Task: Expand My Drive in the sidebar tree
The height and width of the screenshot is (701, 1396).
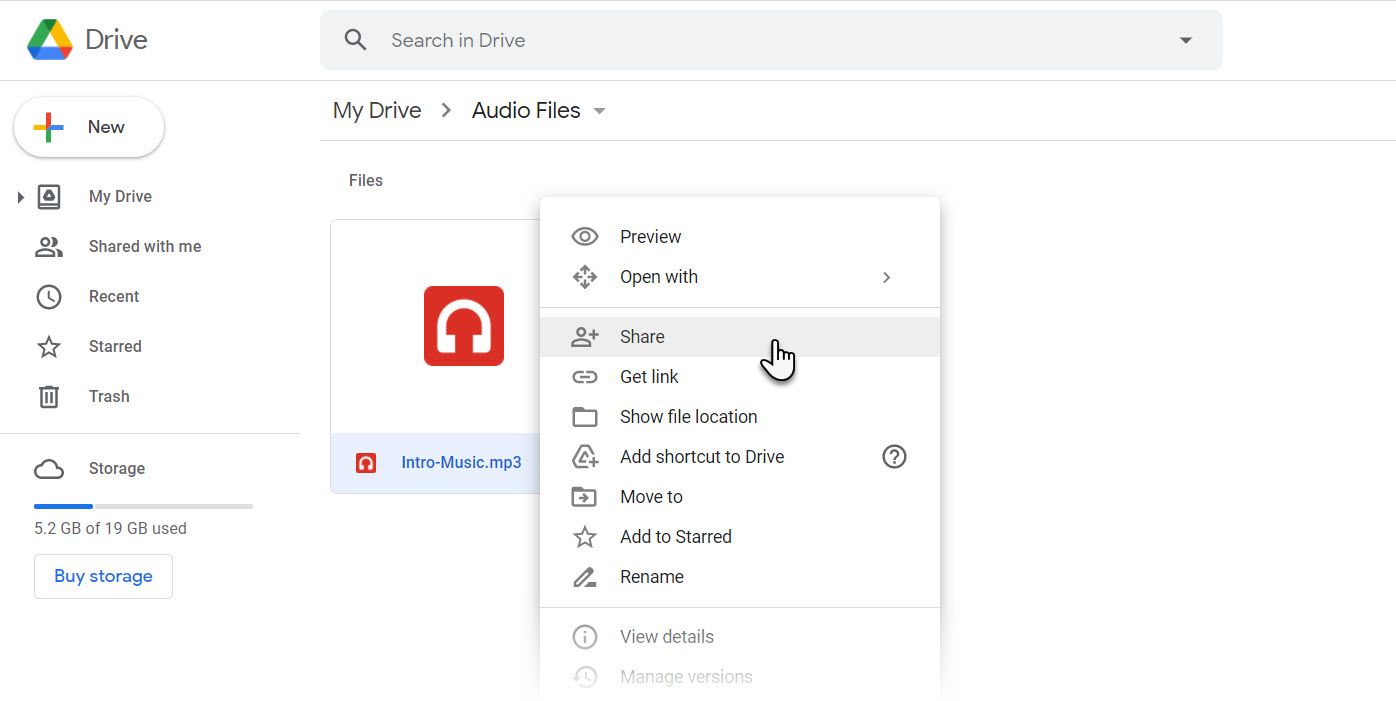Action: coord(22,196)
